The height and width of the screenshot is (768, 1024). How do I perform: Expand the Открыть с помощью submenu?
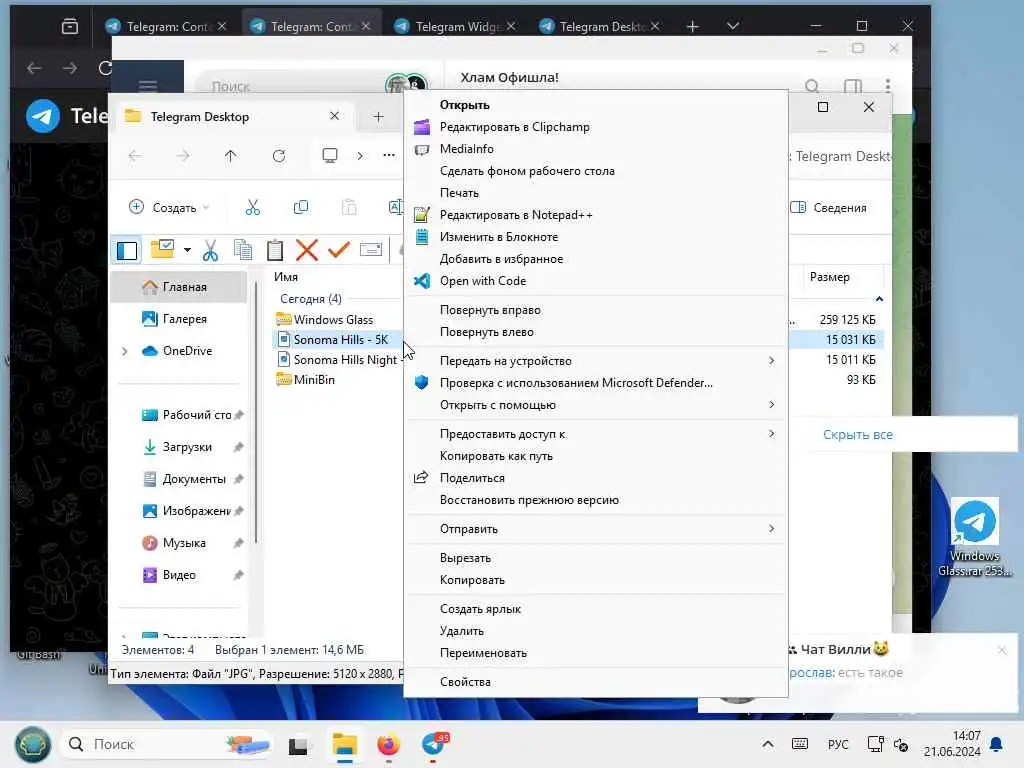[x=596, y=405]
